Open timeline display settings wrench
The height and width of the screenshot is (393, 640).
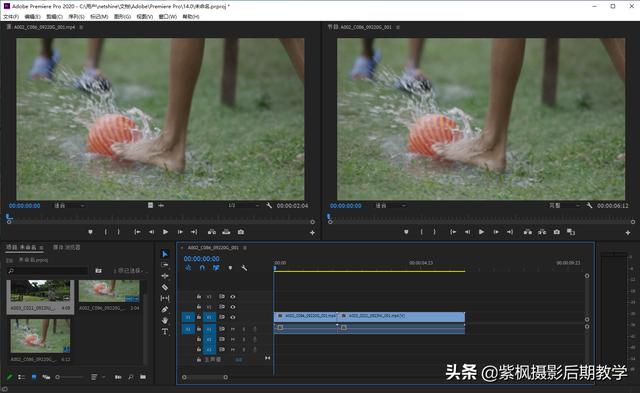(244, 268)
